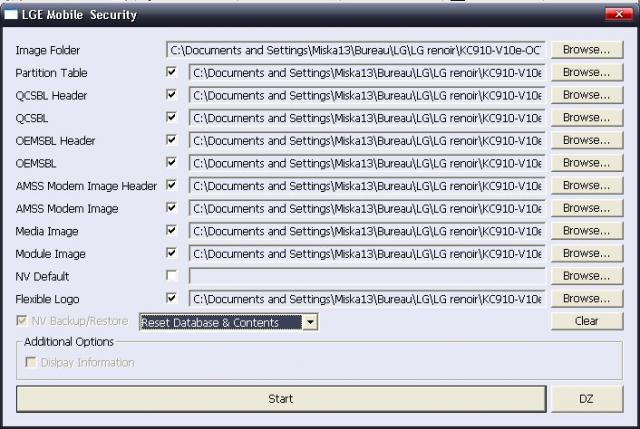
Task: Browse for the Partition Table file
Action: [587, 72]
